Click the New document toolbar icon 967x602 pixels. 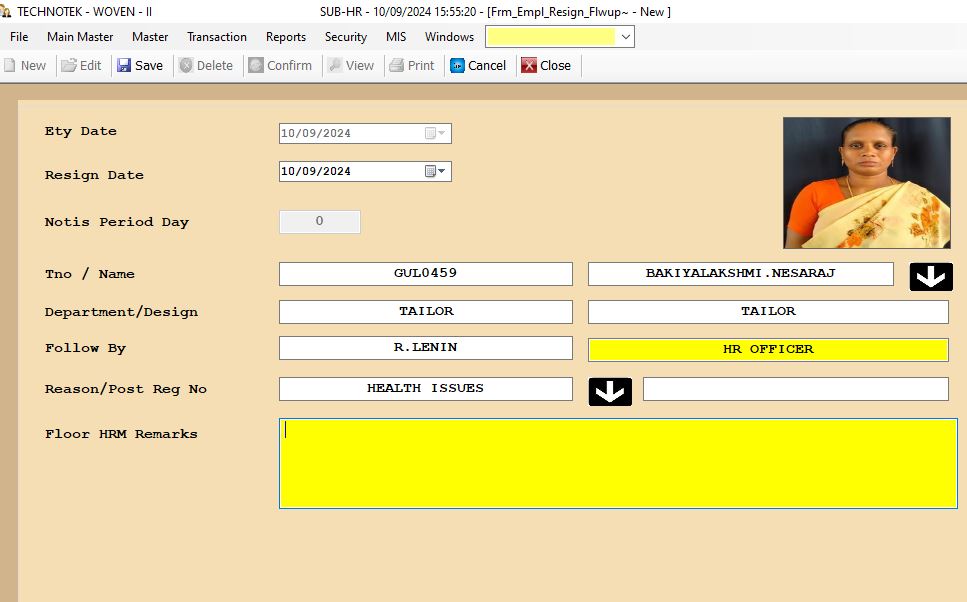click(10, 66)
